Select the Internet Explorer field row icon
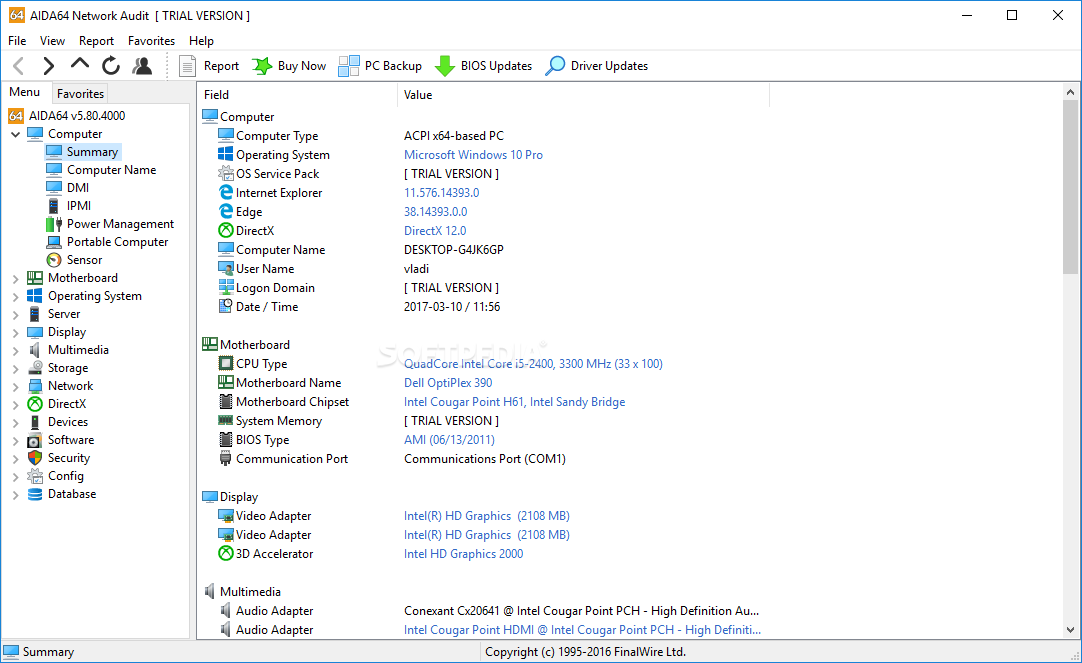 coord(226,192)
